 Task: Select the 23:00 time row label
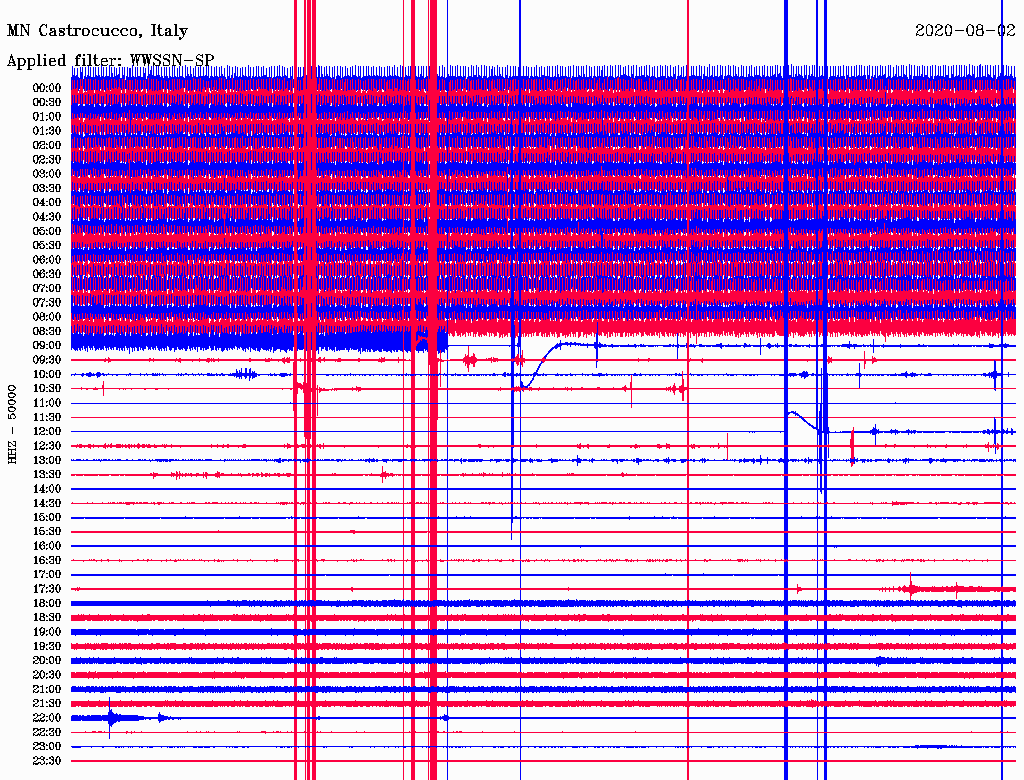pyautogui.click(x=47, y=746)
